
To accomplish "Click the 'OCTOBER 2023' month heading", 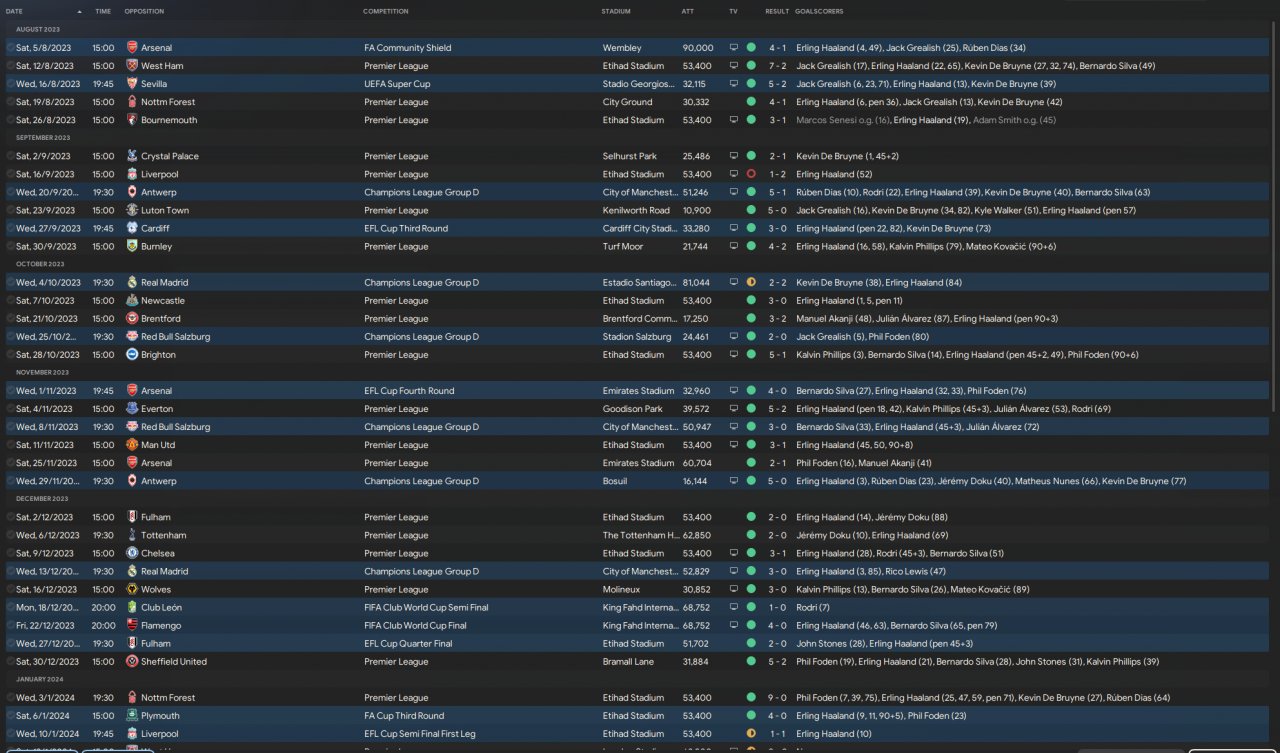I will coord(42,264).
